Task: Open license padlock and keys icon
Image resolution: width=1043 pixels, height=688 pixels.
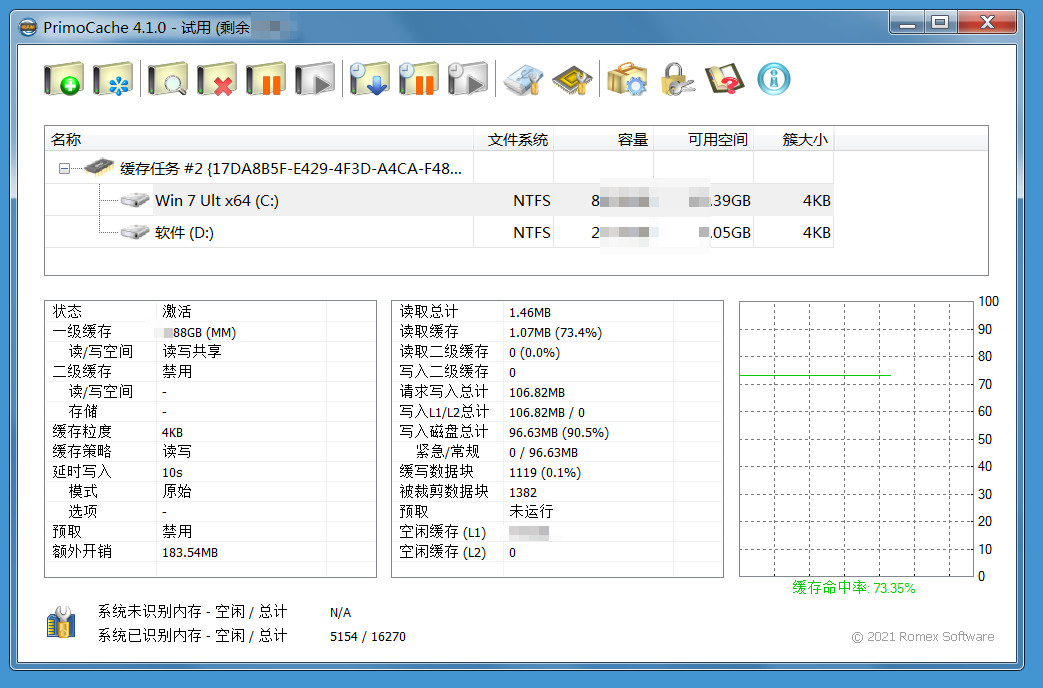Action: click(677, 79)
